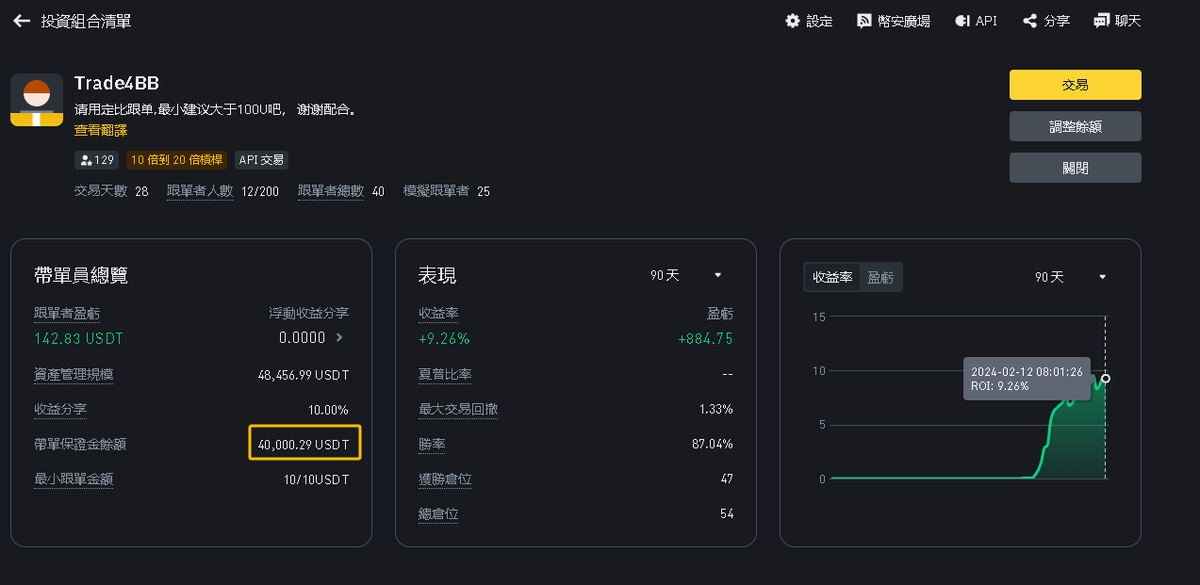Click 跟單者總數 label
Viewport: 1200px width, 585px height.
point(331,191)
